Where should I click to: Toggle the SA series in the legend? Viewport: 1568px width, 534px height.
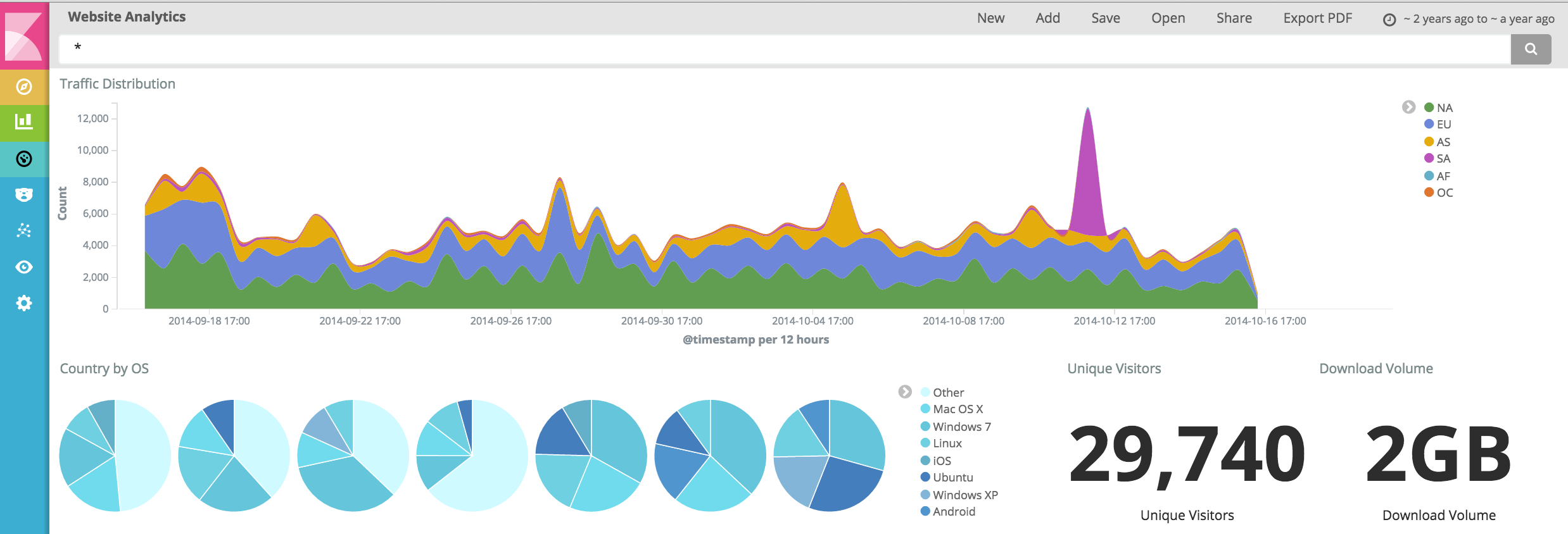(1443, 159)
